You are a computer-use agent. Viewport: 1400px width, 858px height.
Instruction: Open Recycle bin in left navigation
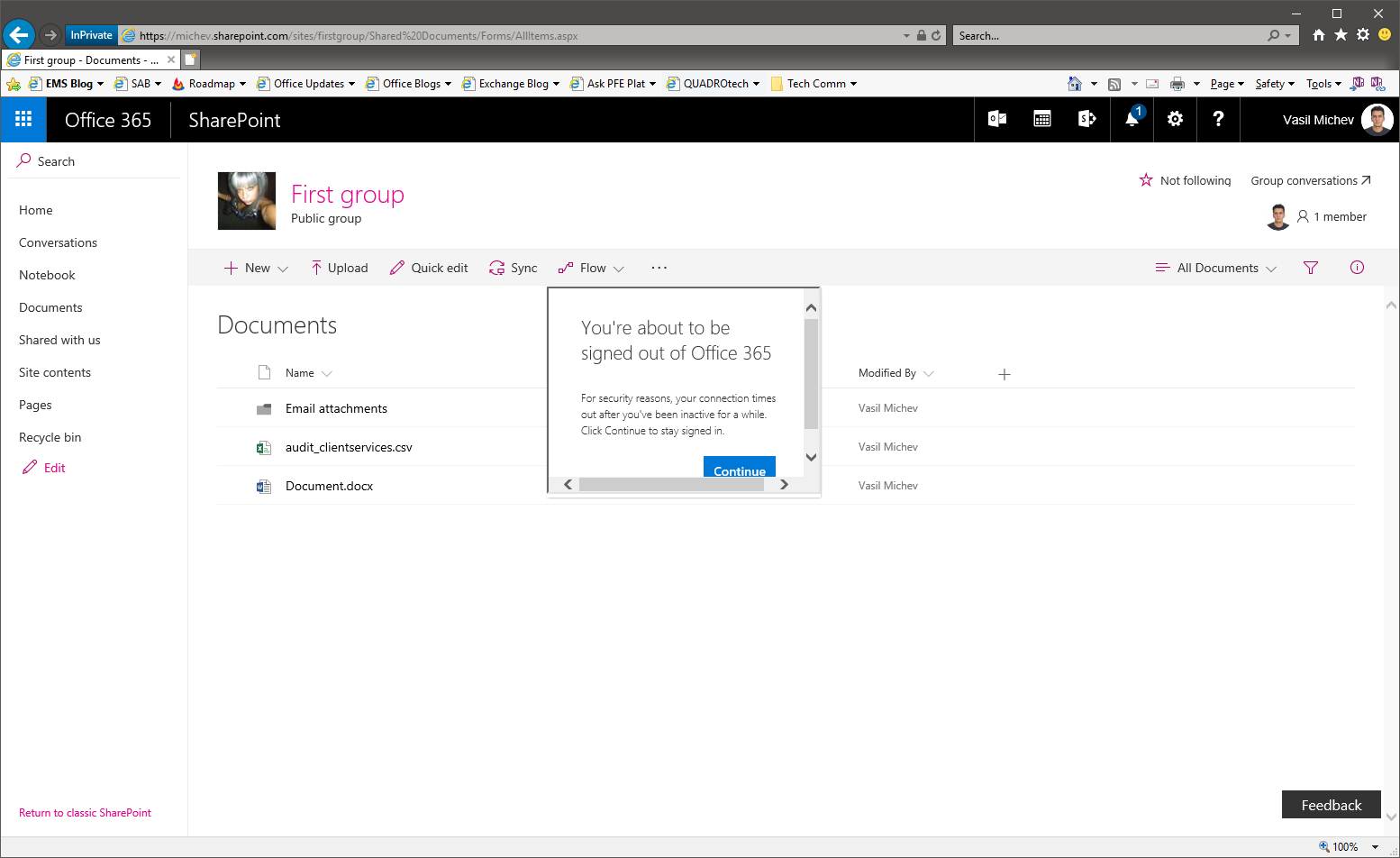[50, 437]
